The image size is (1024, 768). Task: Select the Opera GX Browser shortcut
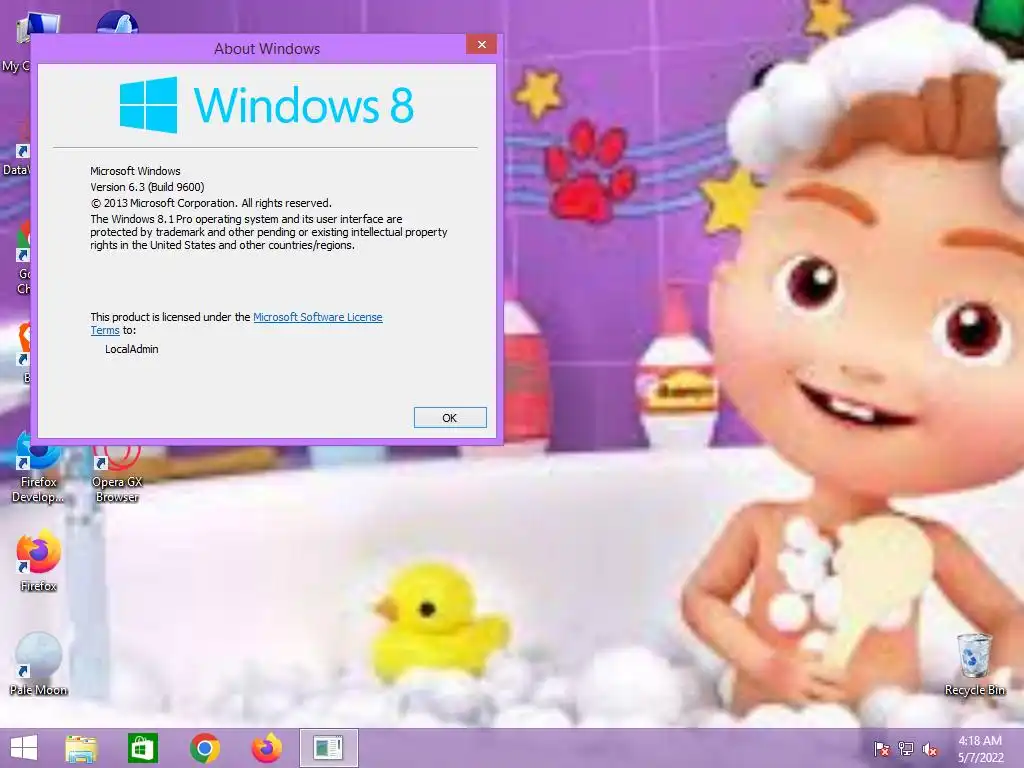point(117,473)
